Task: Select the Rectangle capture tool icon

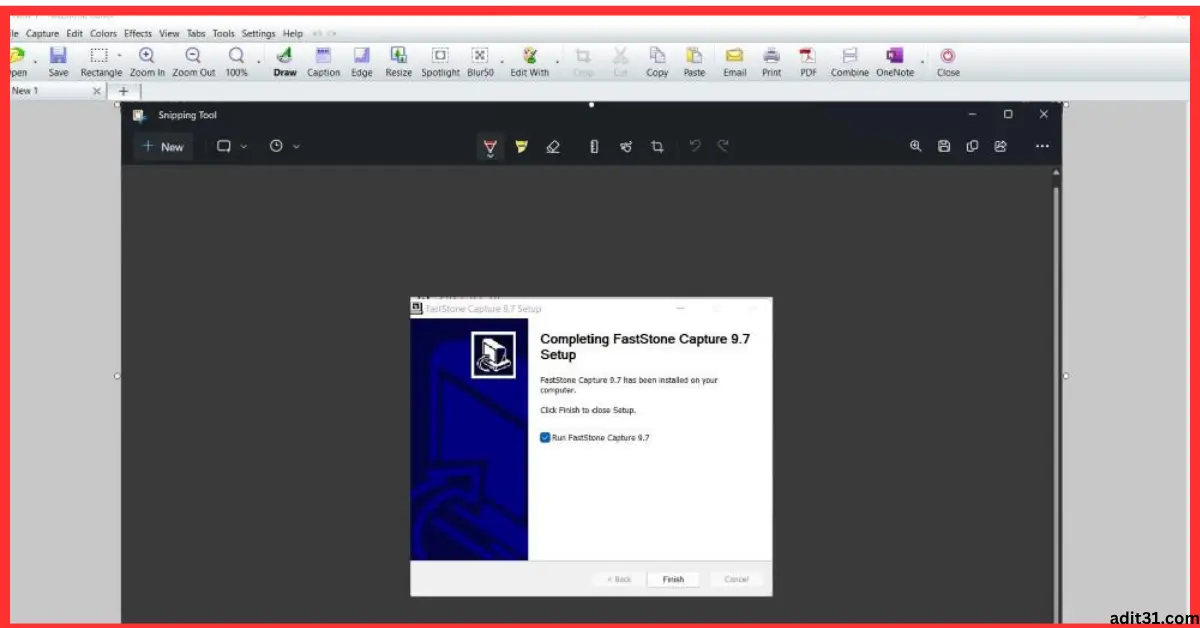Action: click(99, 56)
